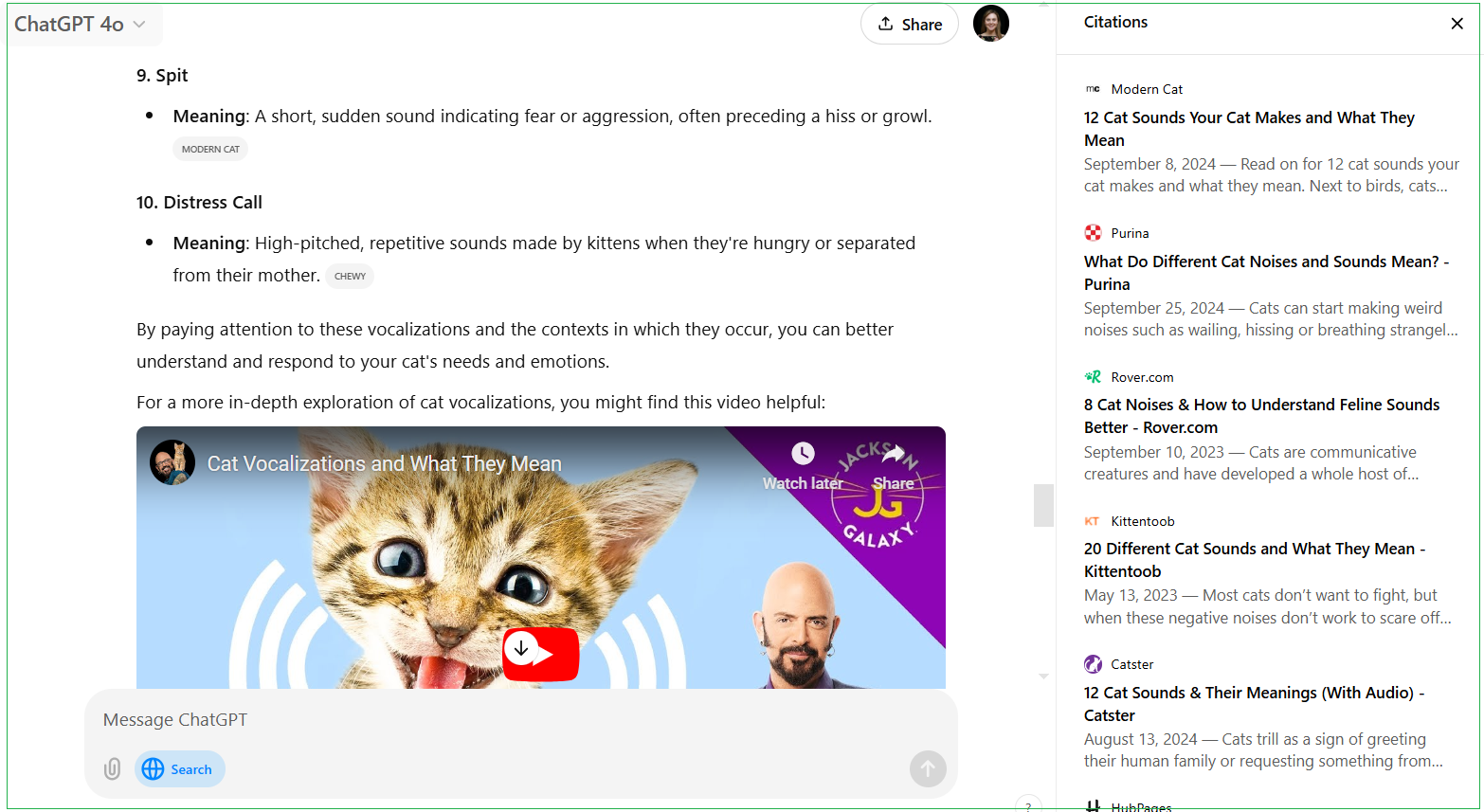
Task: Click the Kittentoob source icon
Action: point(1092,520)
